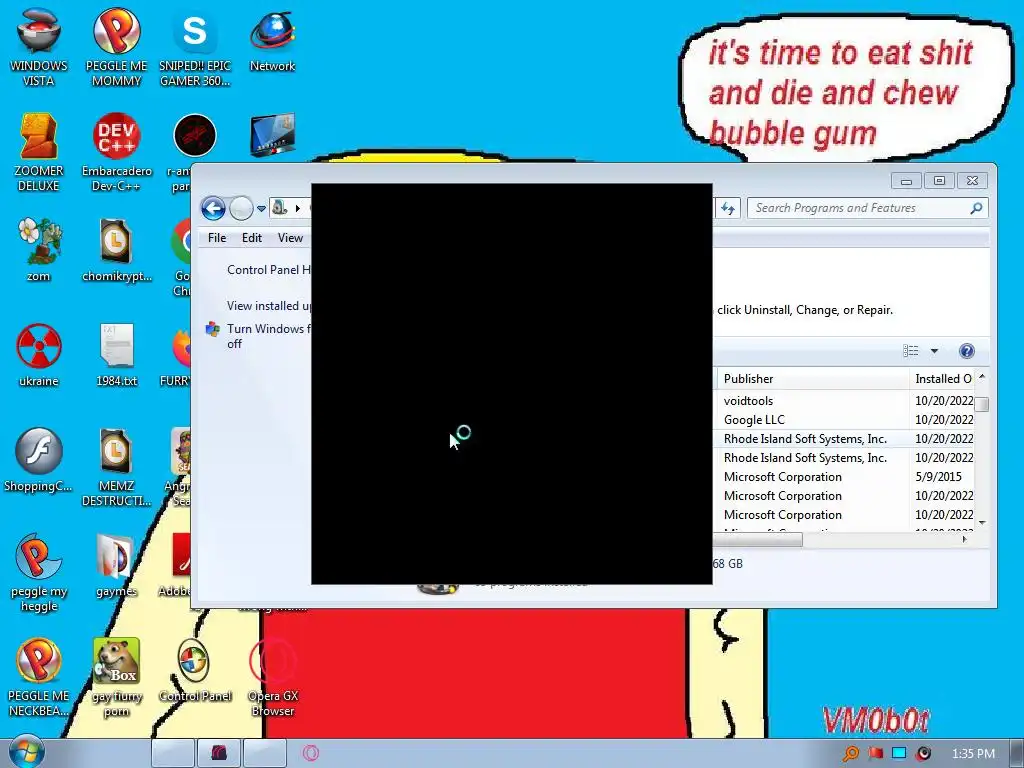
Task: Click the blue monitor network tray icon
Action: click(899, 753)
